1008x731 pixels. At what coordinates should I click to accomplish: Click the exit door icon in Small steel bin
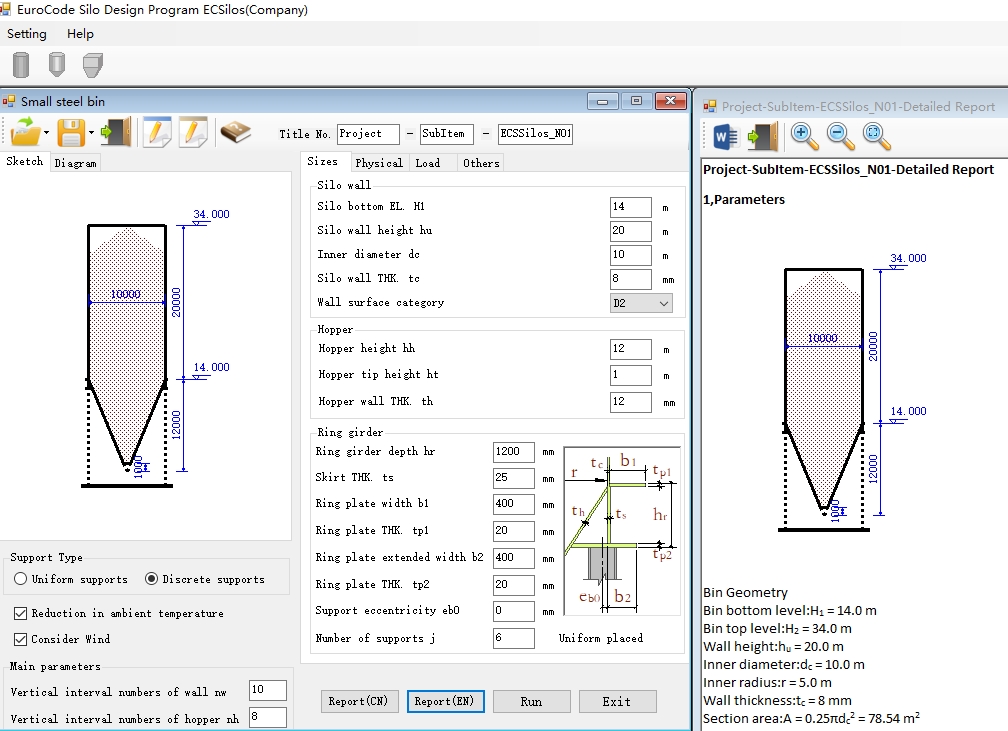(x=116, y=132)
